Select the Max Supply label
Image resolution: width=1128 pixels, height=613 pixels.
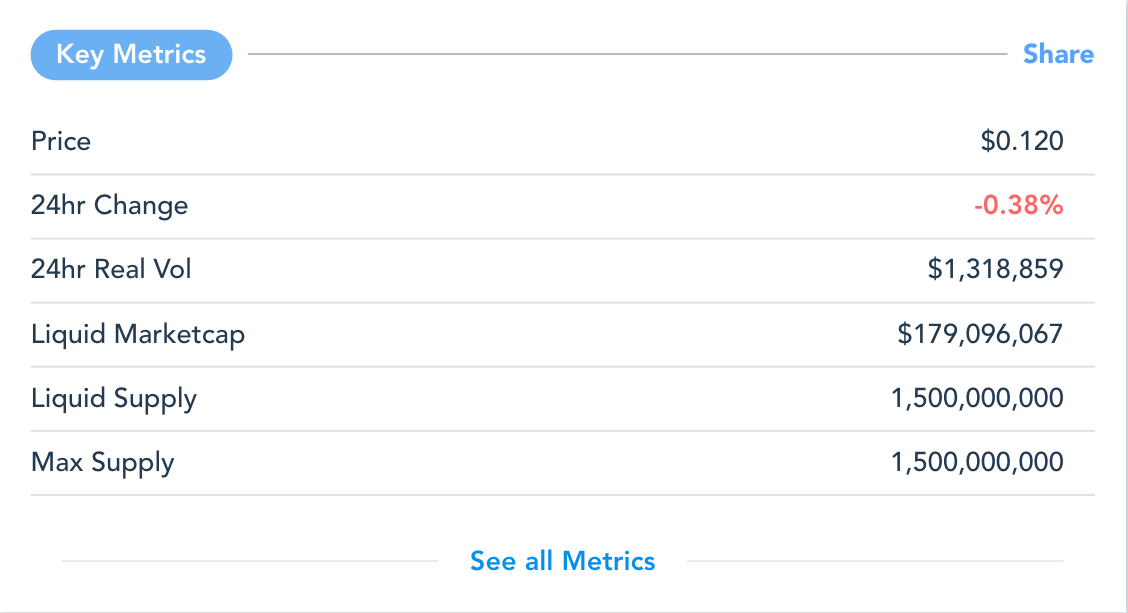coord(103,463)
